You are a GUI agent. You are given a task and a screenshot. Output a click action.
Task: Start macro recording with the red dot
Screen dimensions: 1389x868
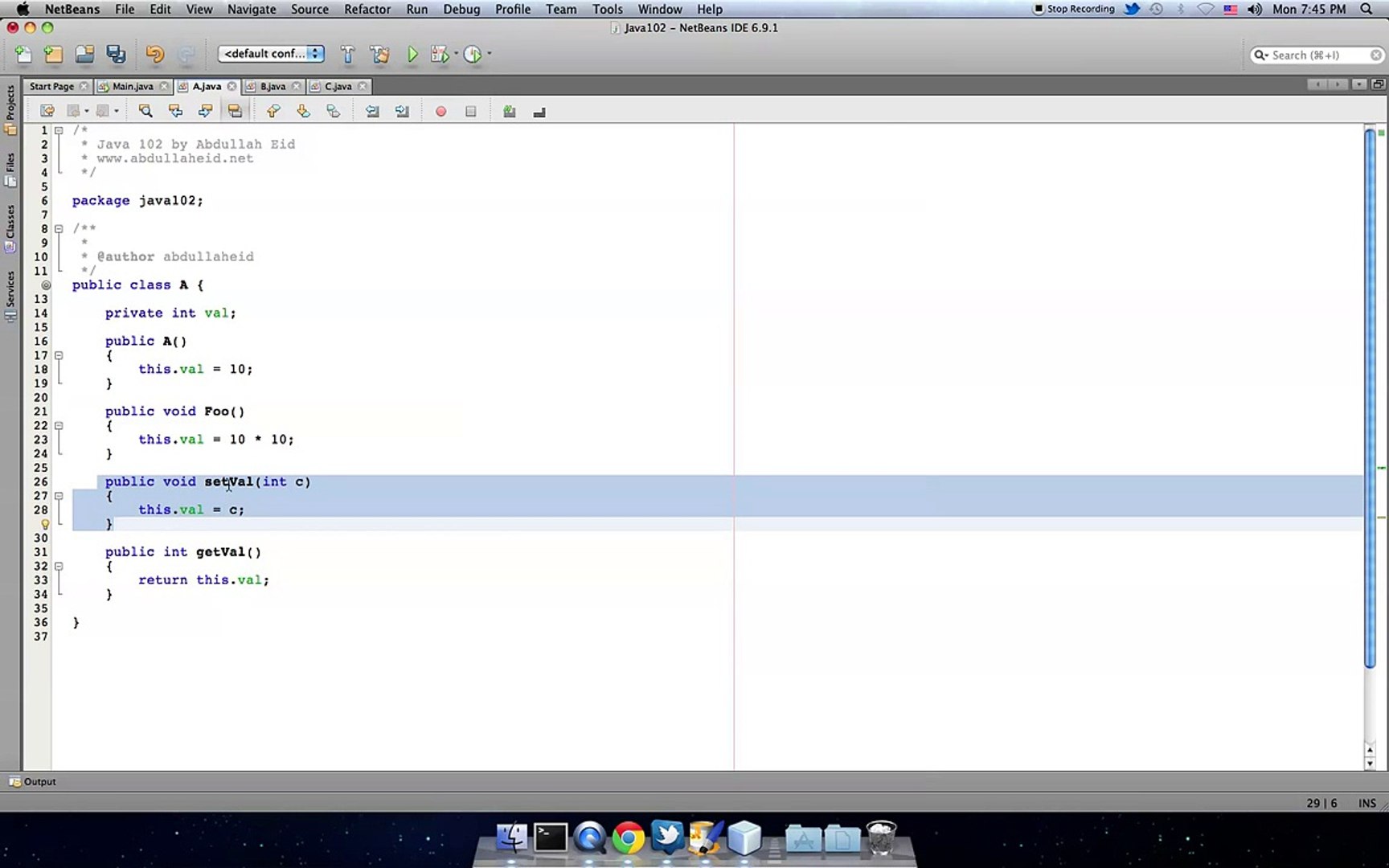tap(440, 112)
